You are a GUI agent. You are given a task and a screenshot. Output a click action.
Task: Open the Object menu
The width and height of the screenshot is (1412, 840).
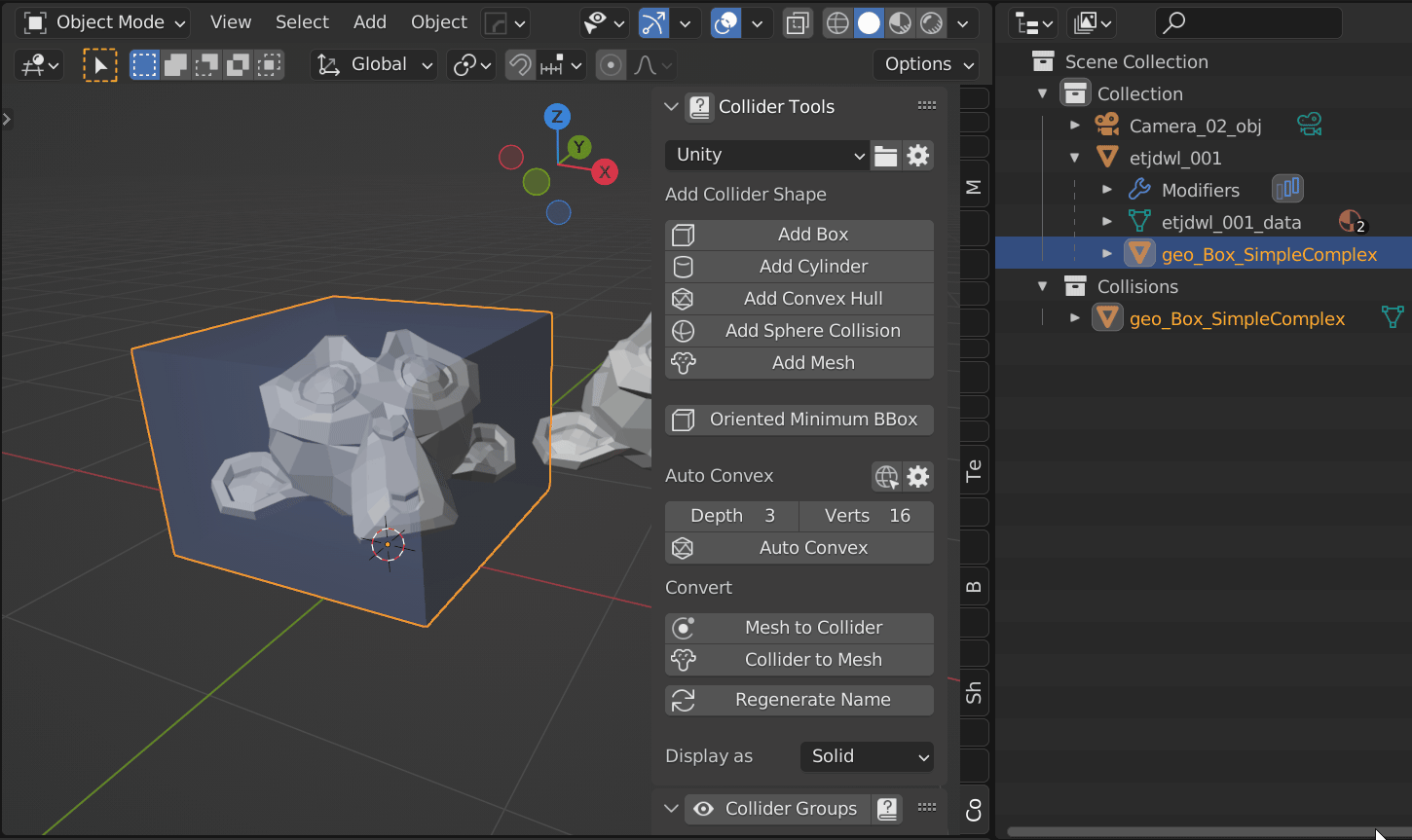click(x=438, y=22)
